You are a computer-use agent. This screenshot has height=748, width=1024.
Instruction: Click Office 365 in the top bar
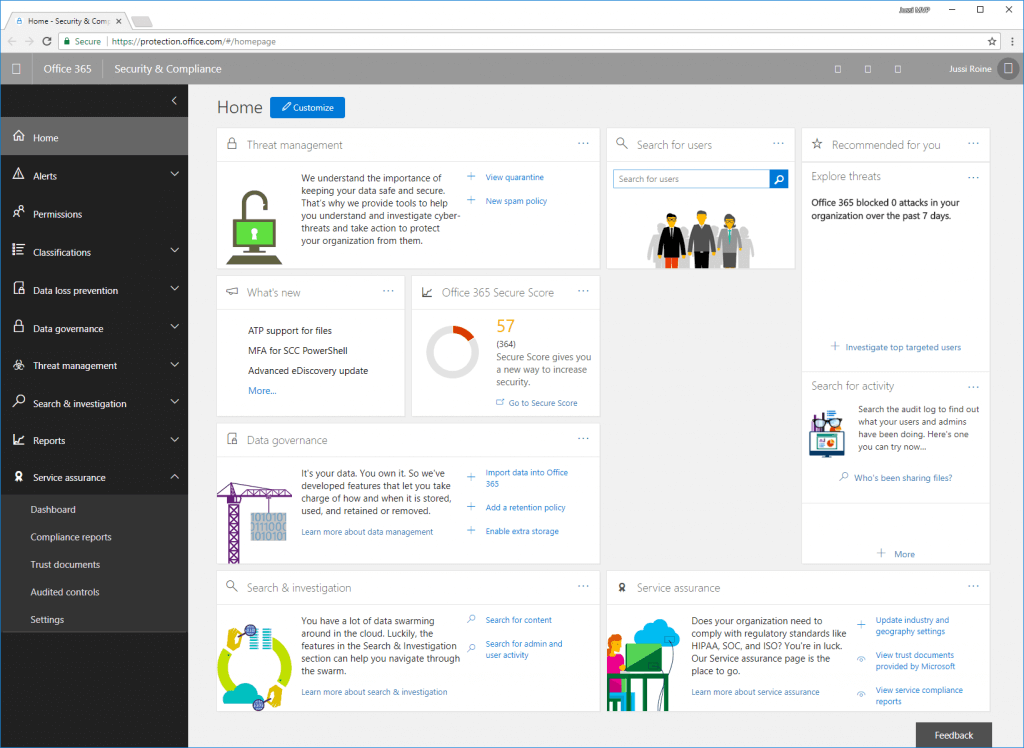(x=65, y=68)
